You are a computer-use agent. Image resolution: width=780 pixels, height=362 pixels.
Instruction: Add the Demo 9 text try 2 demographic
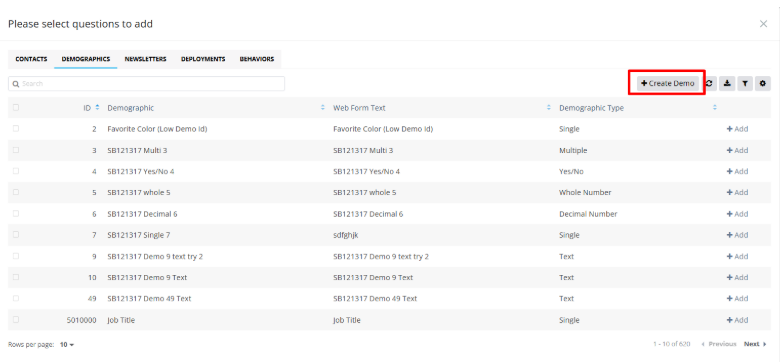pyautogui.click(x=737, y=256)
